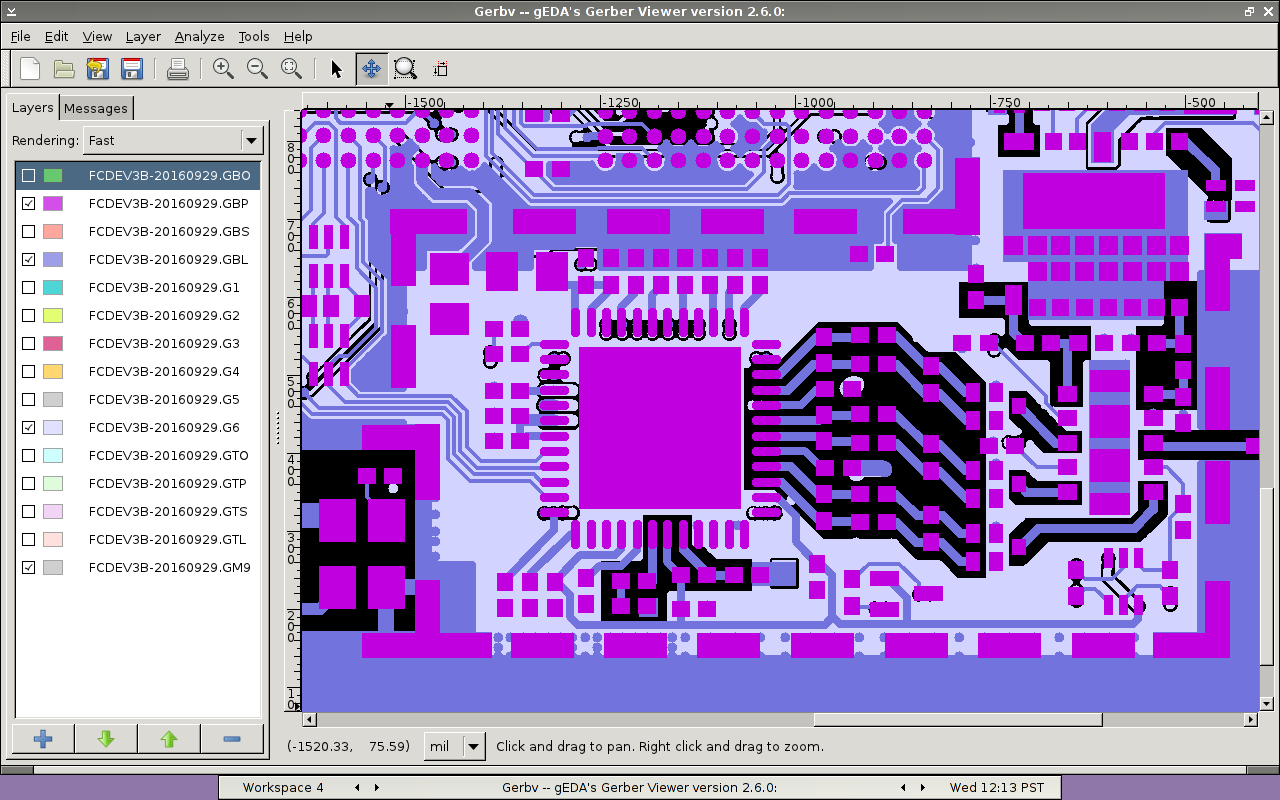Zoom in with magnifier plus icon

pos(223,69)
